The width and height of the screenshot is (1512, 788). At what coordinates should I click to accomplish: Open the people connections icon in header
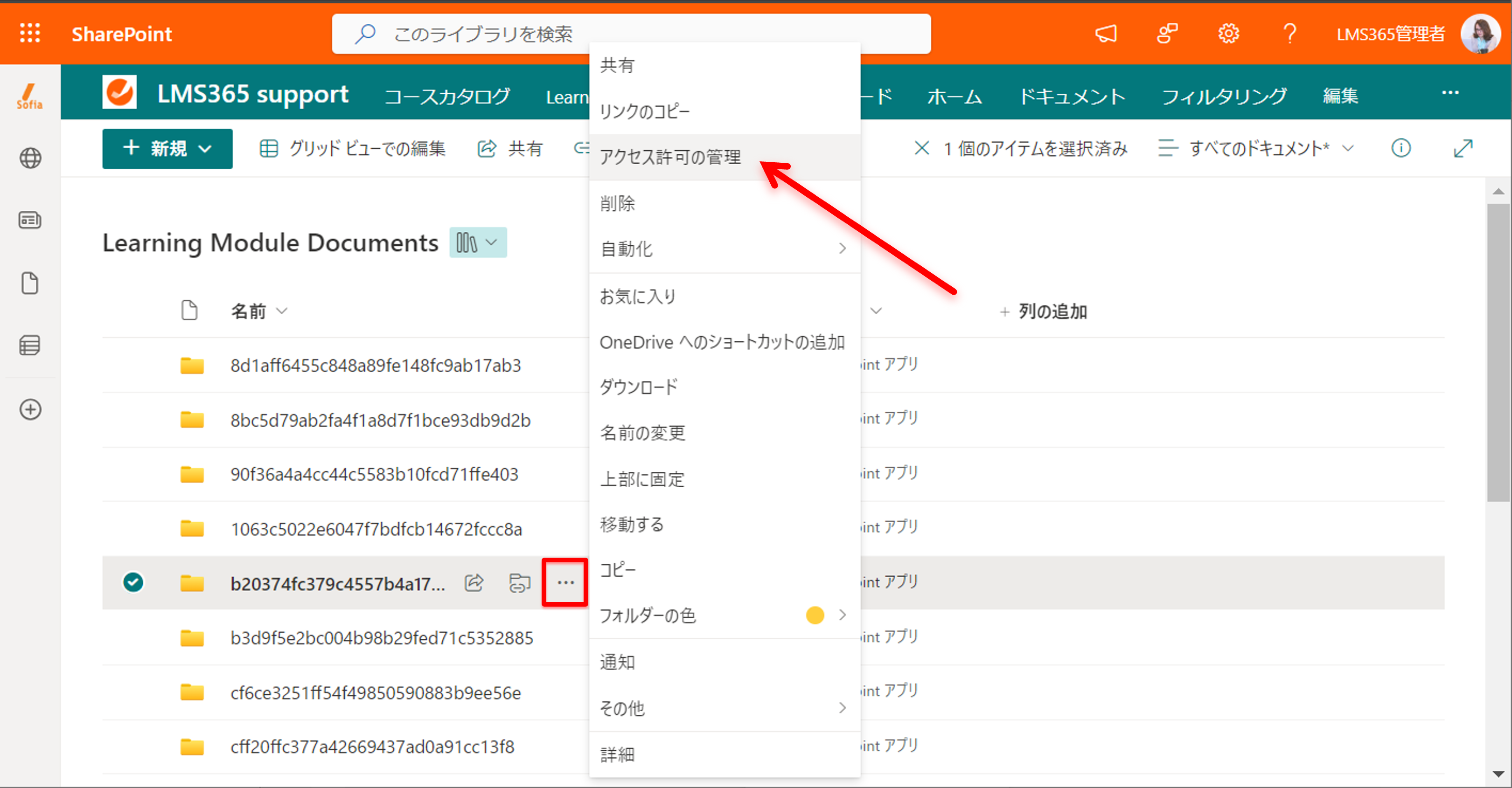pyautogui.click(x=1167, y=34)
